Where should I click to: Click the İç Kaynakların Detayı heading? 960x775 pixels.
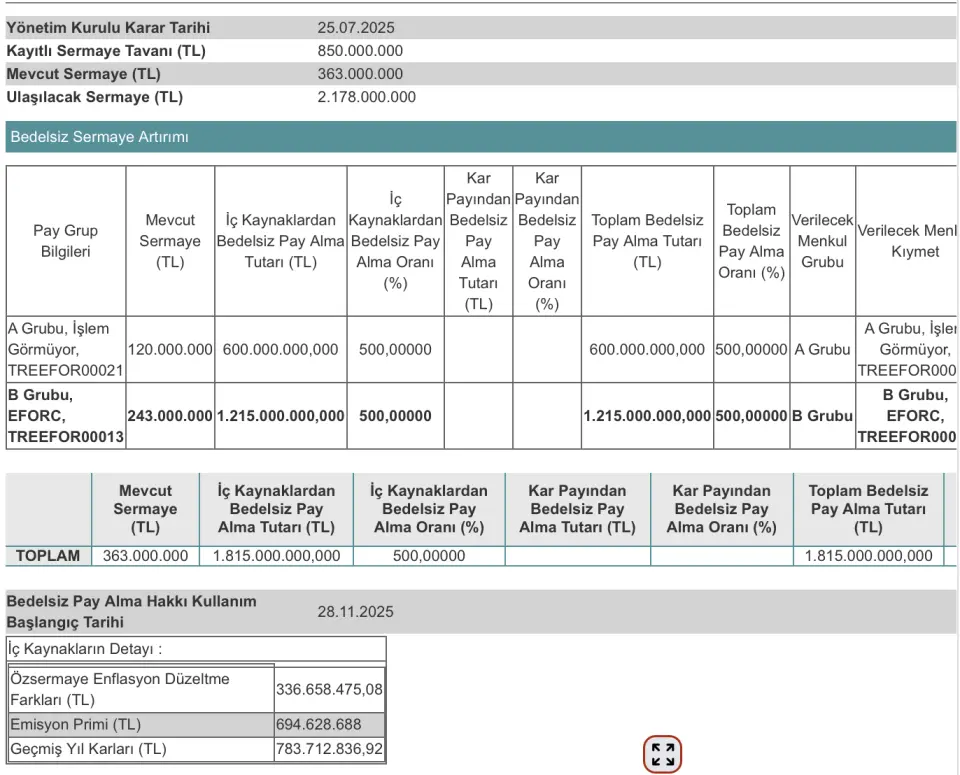85,649
